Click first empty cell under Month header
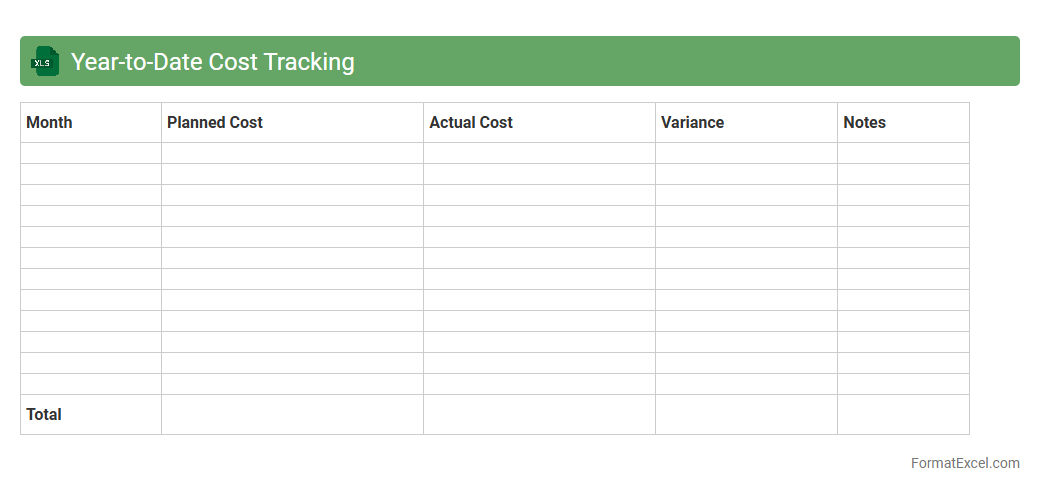The height and width of the screenshot is (492, 1040). (91, 153)
